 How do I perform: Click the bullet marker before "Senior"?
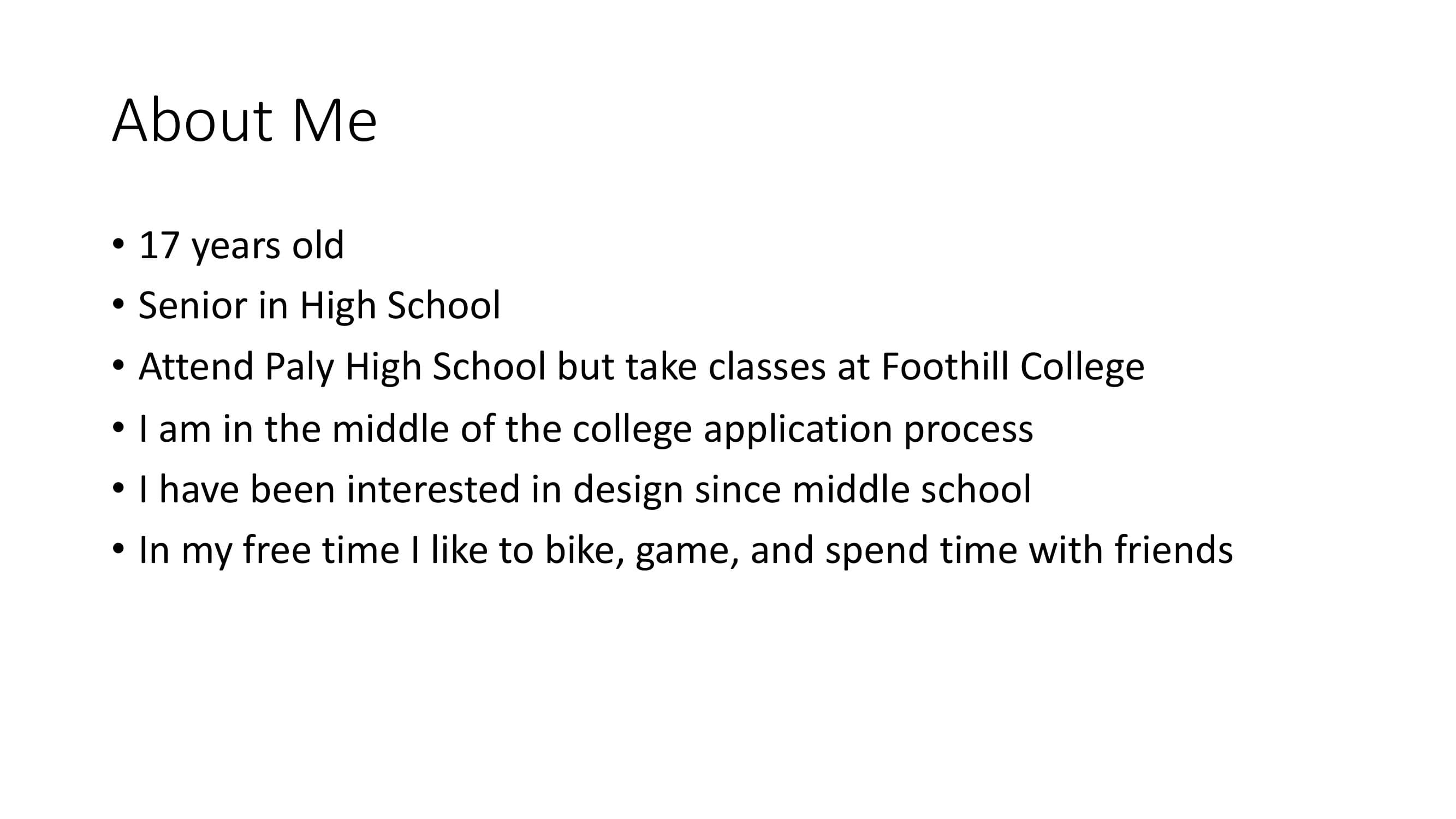(117, 305)
